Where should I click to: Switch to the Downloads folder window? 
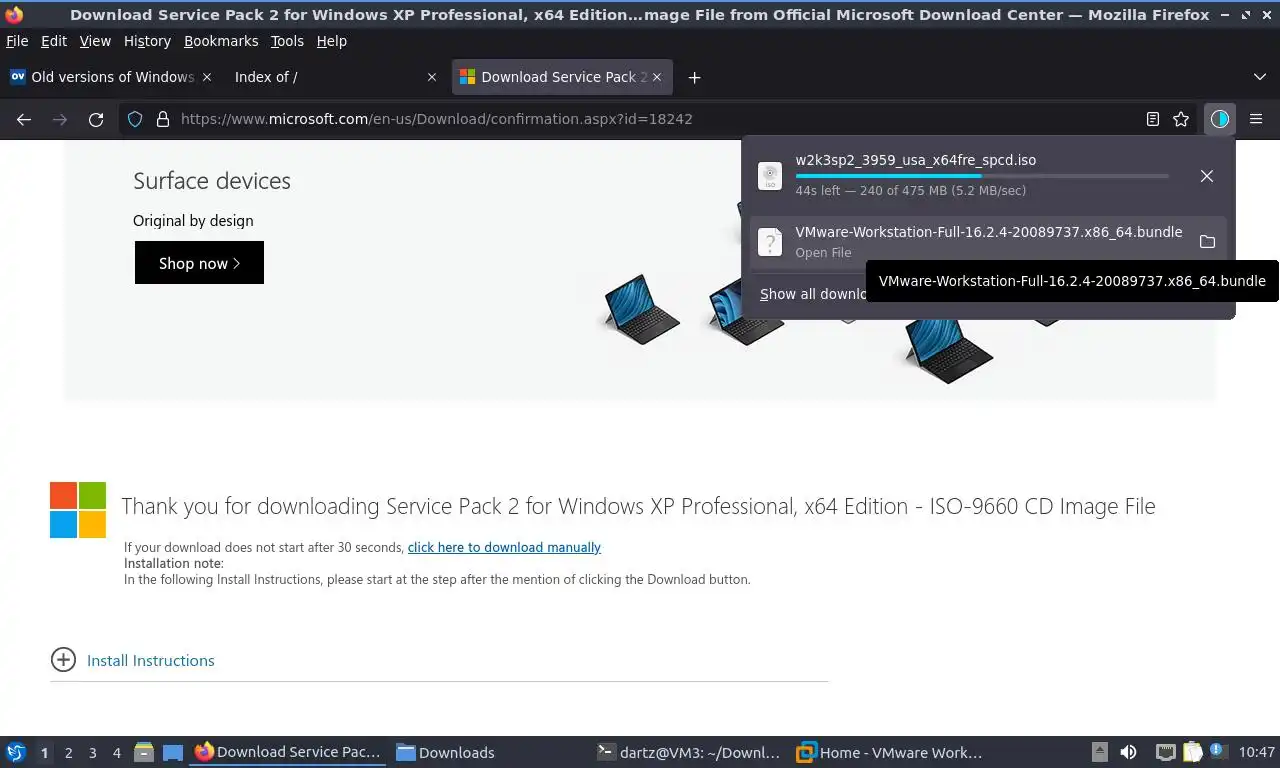[x=446, y=752]
